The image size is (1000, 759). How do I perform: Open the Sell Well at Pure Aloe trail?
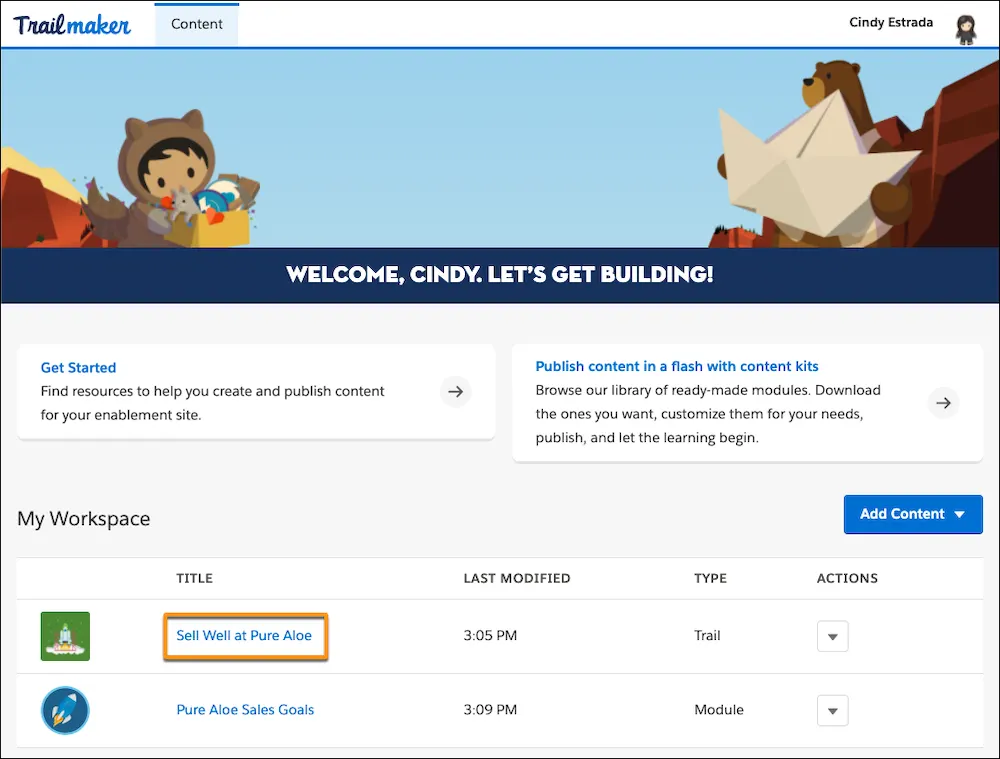245,635
